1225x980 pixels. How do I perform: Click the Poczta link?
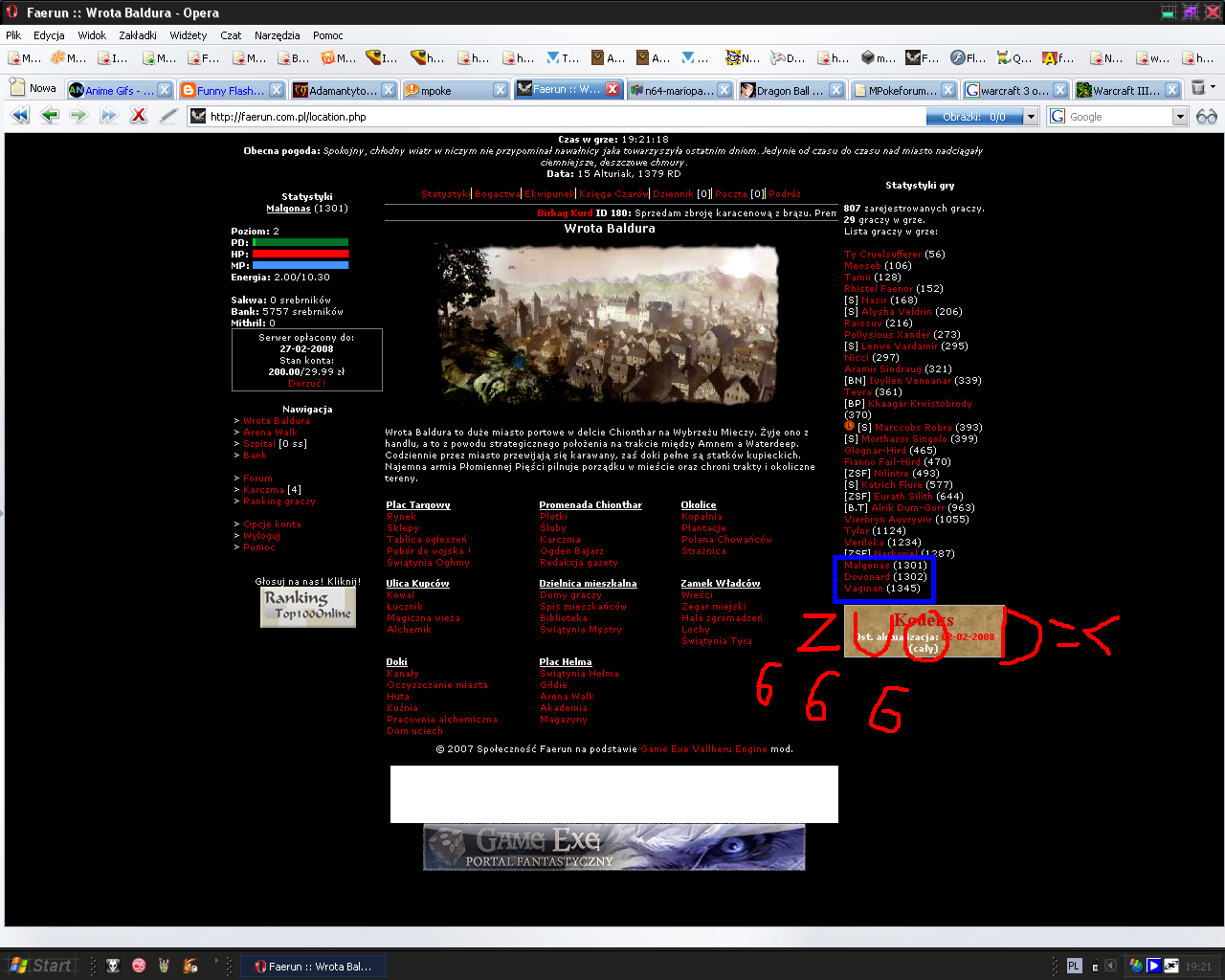point(731,193)
